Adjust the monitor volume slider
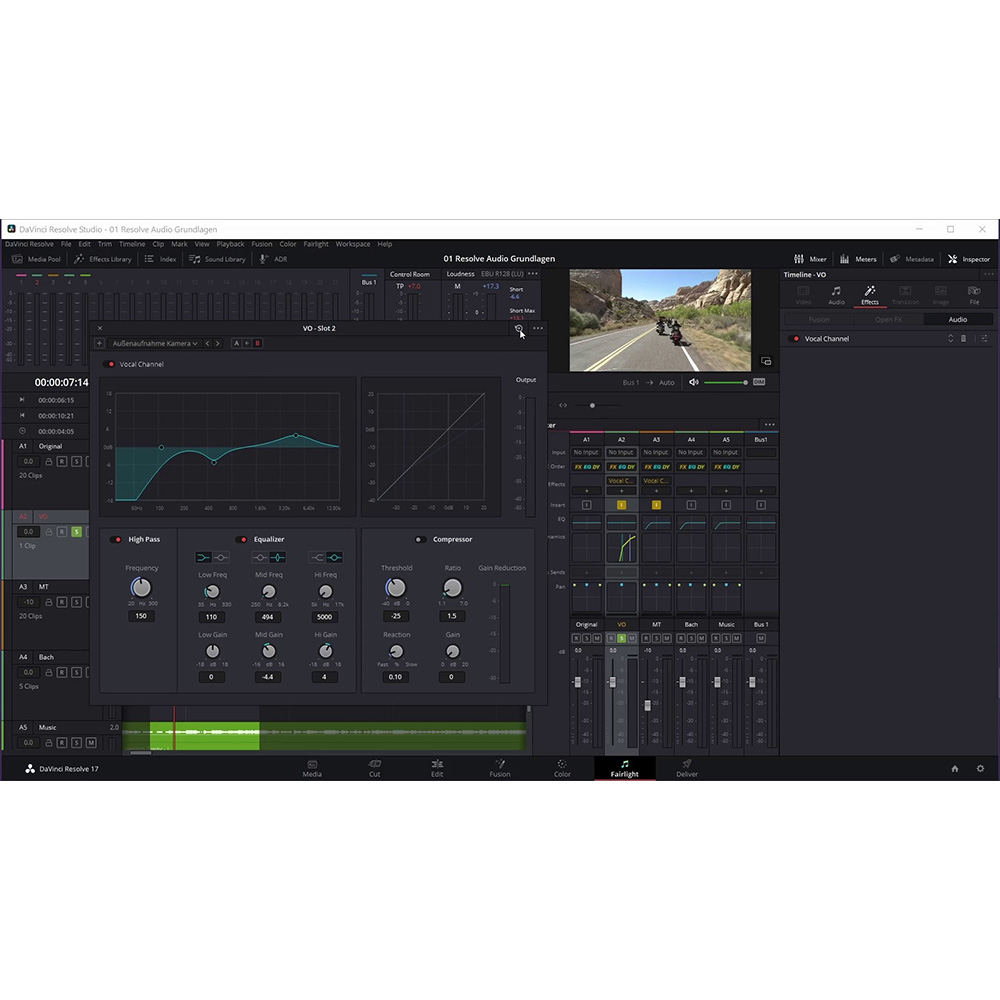 coord(724,382)
